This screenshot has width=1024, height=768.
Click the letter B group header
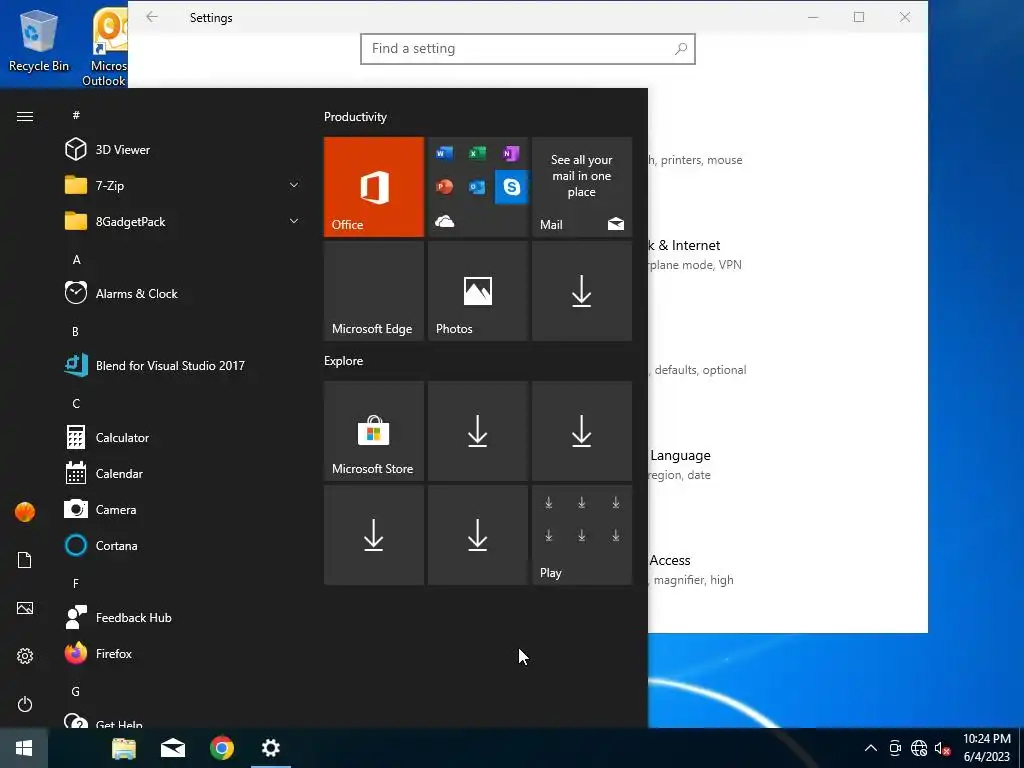75,331
